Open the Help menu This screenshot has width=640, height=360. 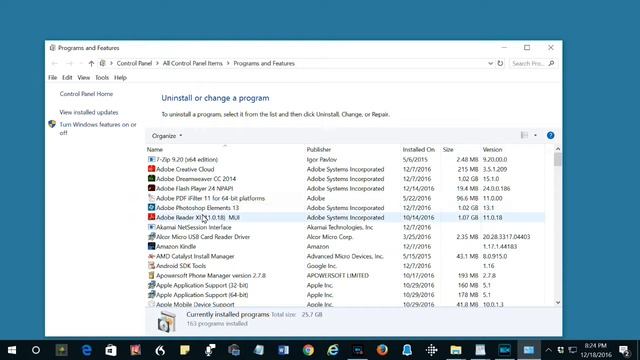pyautogui.click(x=120, y=78)
